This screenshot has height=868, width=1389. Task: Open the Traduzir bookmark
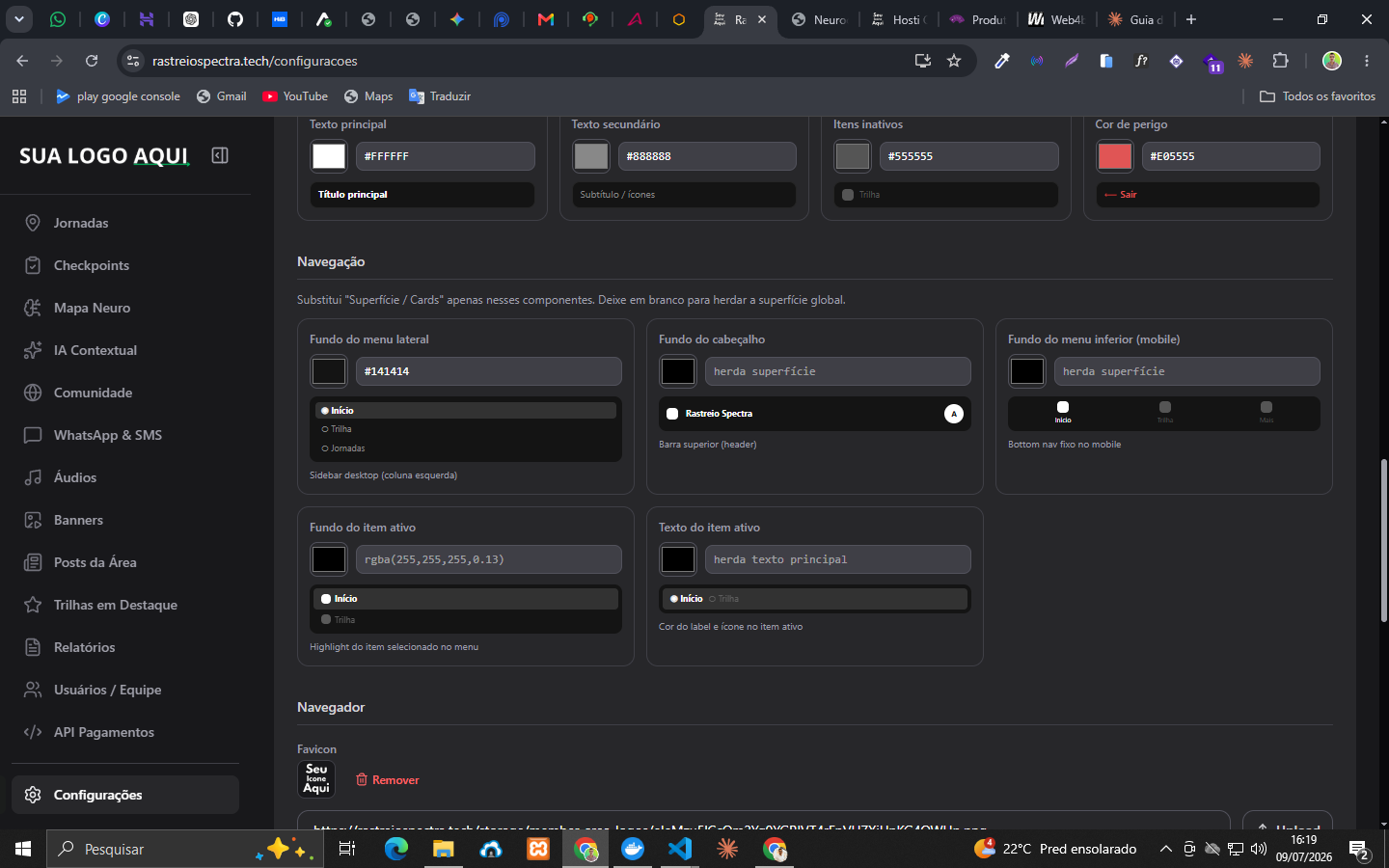(x=440, y=96)
